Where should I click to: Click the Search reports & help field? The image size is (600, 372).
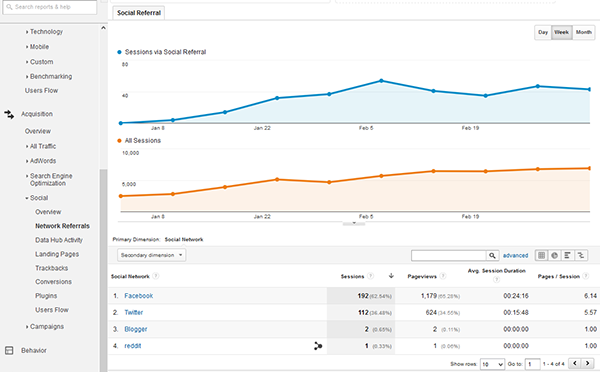click(50, 7)
